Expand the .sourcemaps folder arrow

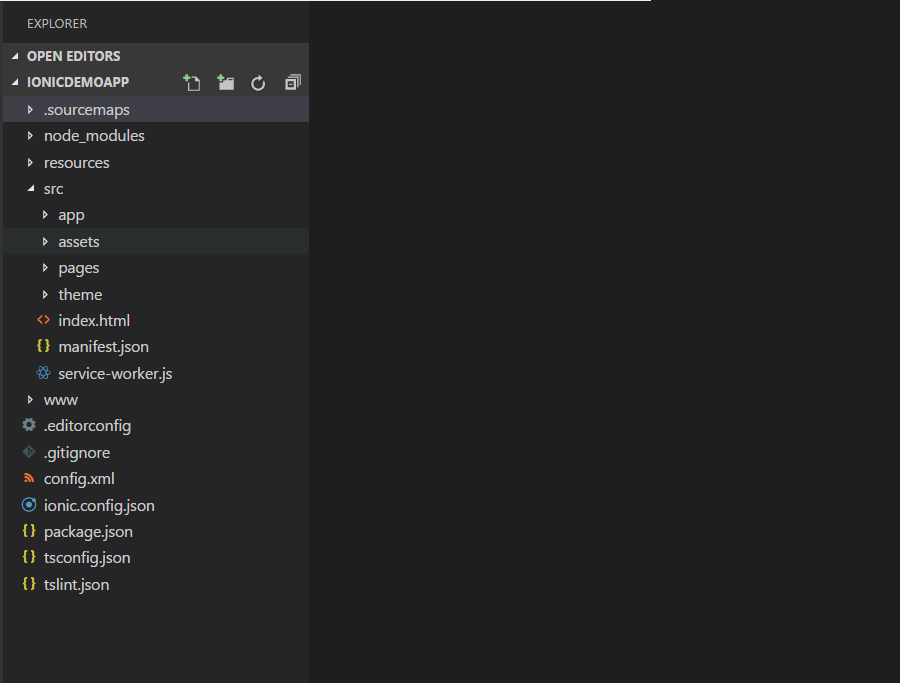[x=30, y=110]
